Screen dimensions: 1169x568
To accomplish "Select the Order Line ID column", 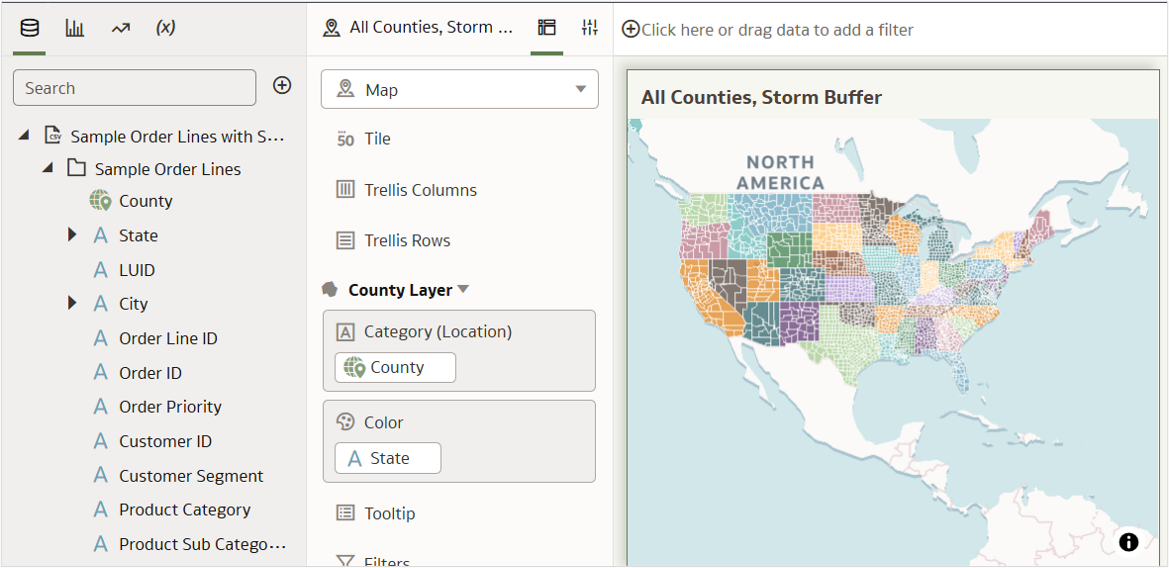I will [168, 338].
